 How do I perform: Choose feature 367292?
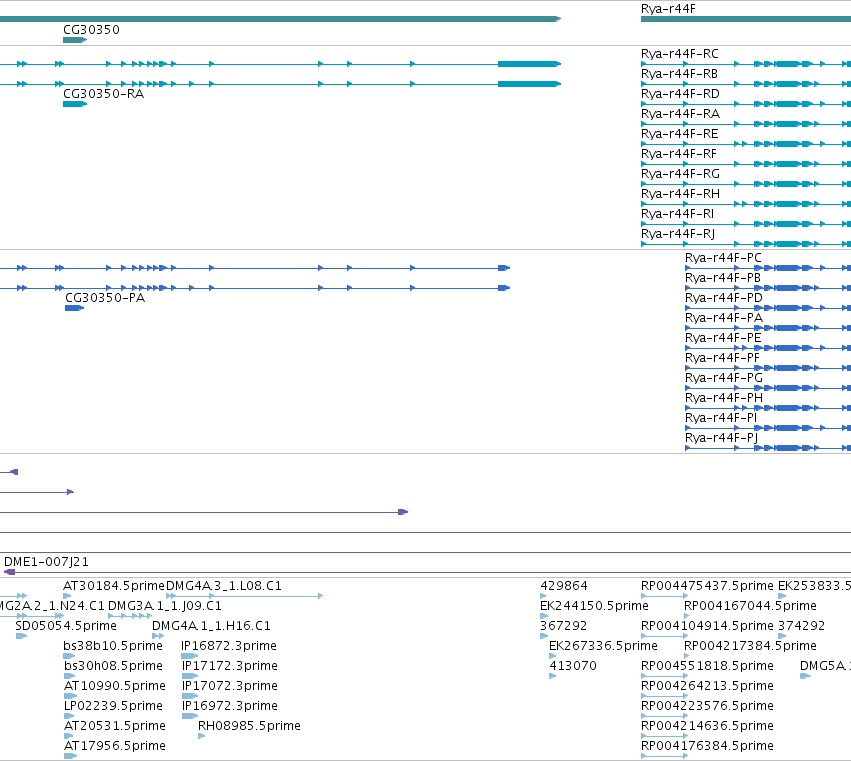pos(563,626)
